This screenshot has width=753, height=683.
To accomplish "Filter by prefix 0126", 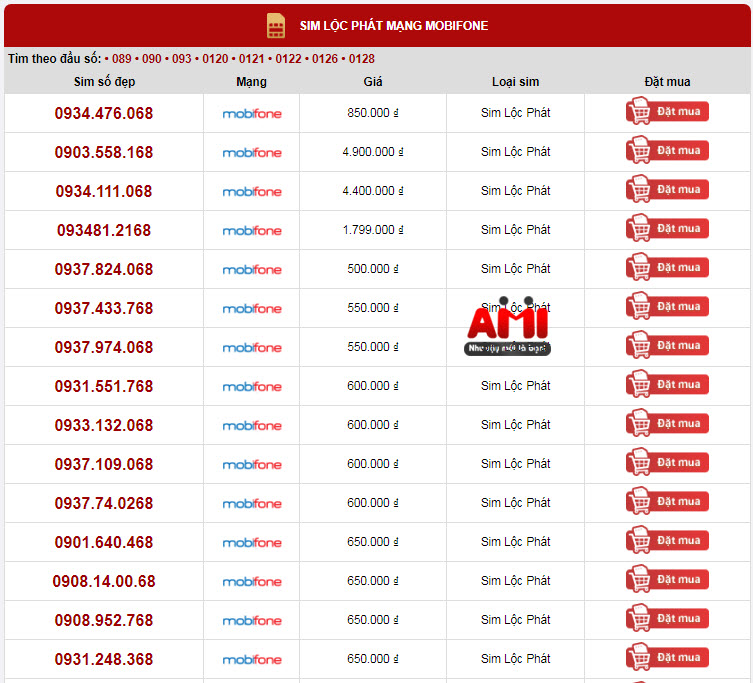I will pos(325,59).
